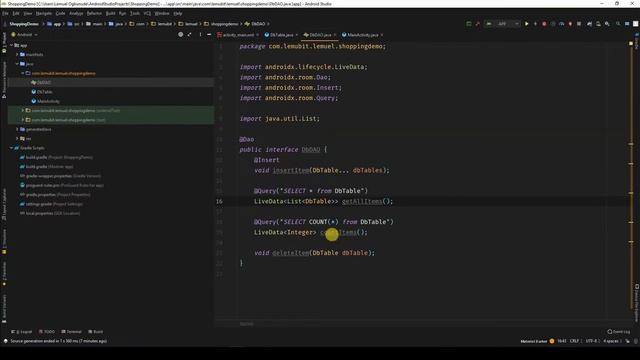The height and width of the screenshot is (360, 640).
Task: Click the ShoppingDemo breadcrumb
Action: pyautogui.click(x=24, y=24)
